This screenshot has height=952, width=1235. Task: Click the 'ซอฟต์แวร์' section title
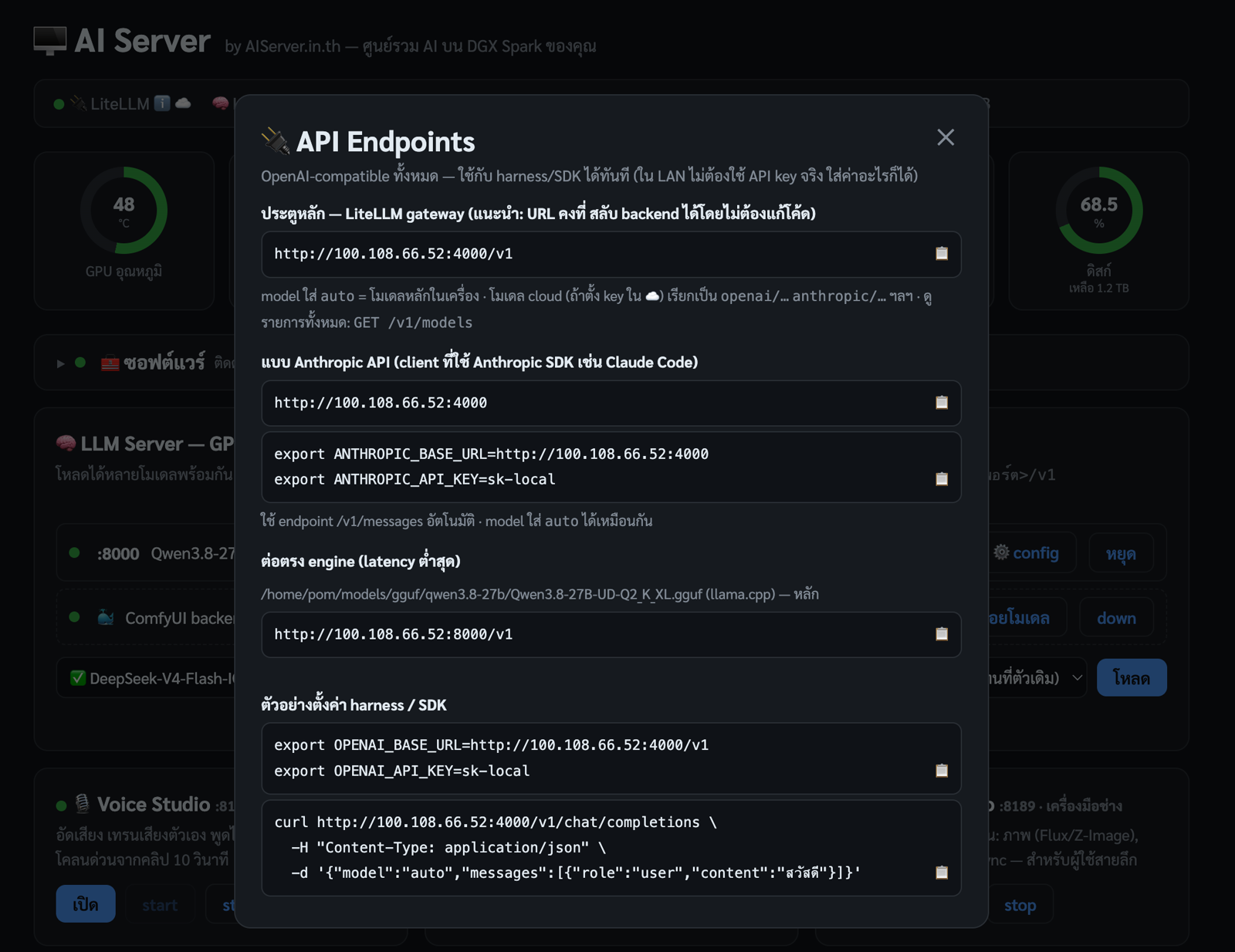(x=164, y=362)
